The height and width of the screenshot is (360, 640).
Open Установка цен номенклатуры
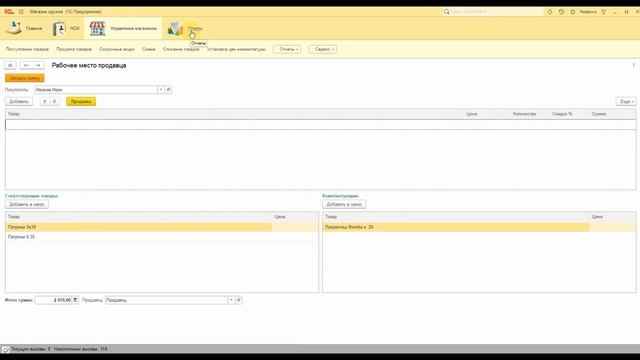click(236, 49)
